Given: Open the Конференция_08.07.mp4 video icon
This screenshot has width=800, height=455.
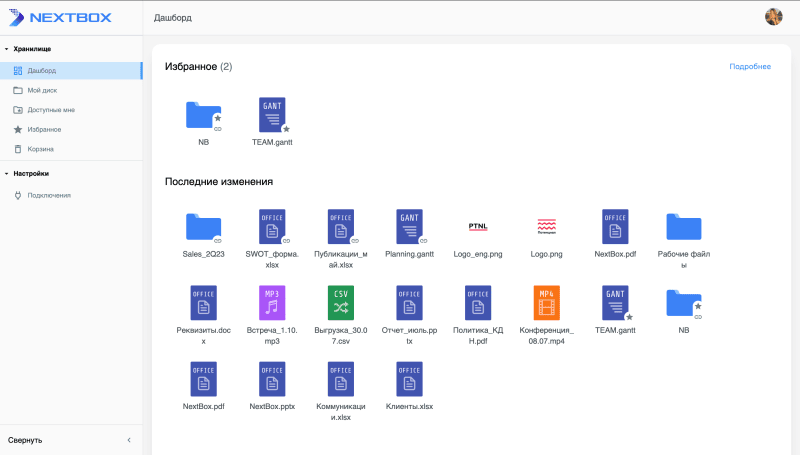Looking at the screenshot, I should pyautogui.click(x=546, y=302).
